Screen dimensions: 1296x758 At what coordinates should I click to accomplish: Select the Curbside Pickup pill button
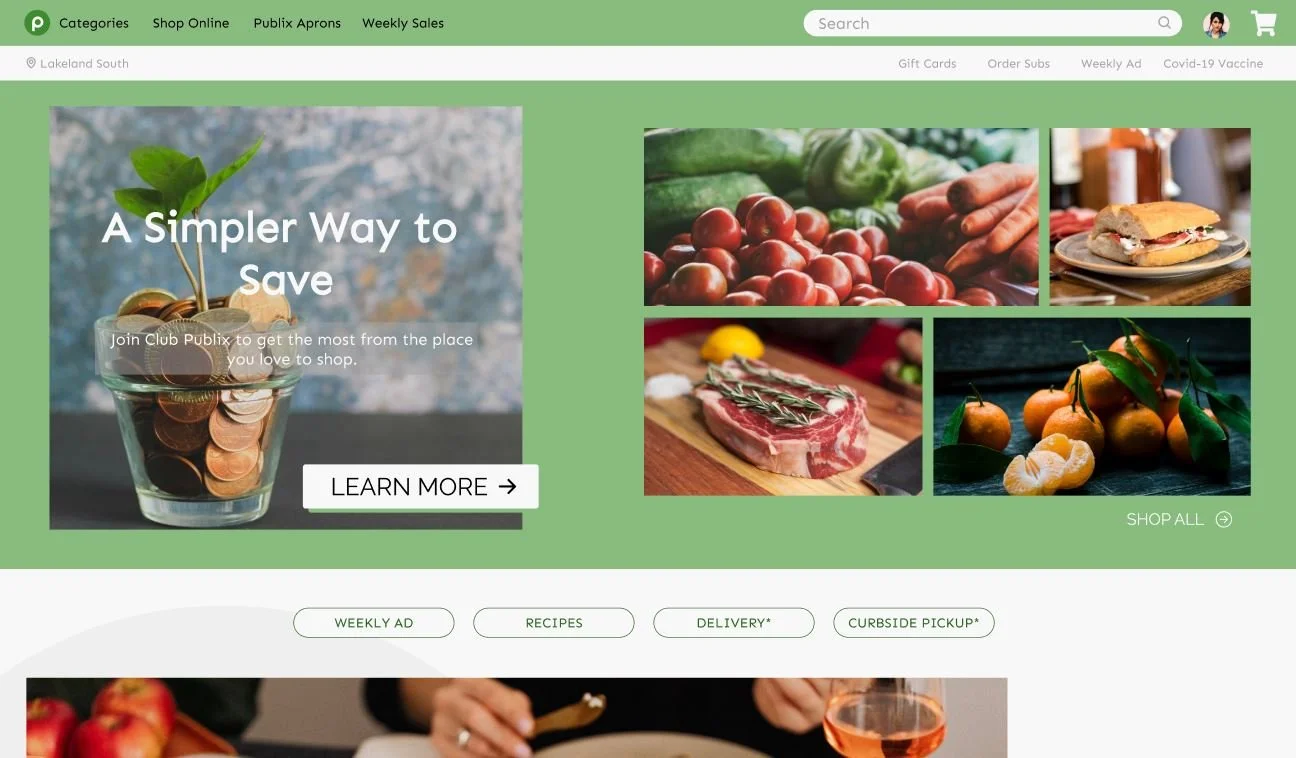pos(914,622)
